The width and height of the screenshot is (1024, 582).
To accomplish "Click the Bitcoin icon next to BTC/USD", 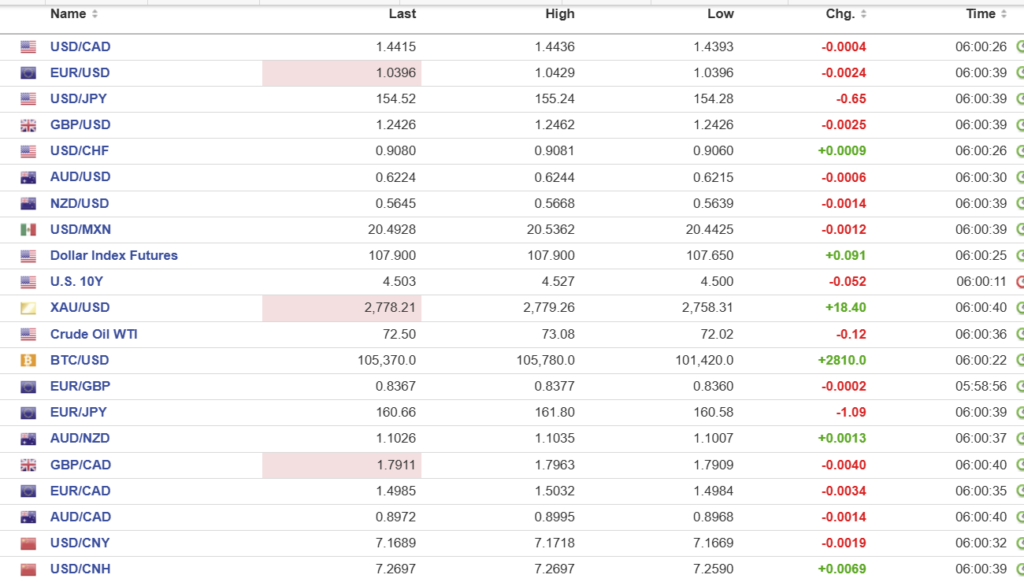I will (28, 360).
